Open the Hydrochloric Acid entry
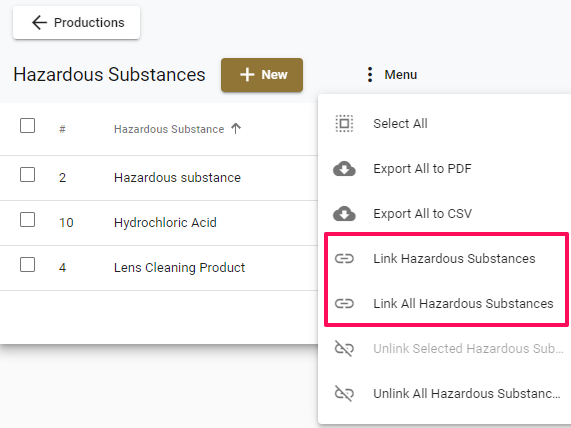Viewport: 571px width, 428px height. 165,223
